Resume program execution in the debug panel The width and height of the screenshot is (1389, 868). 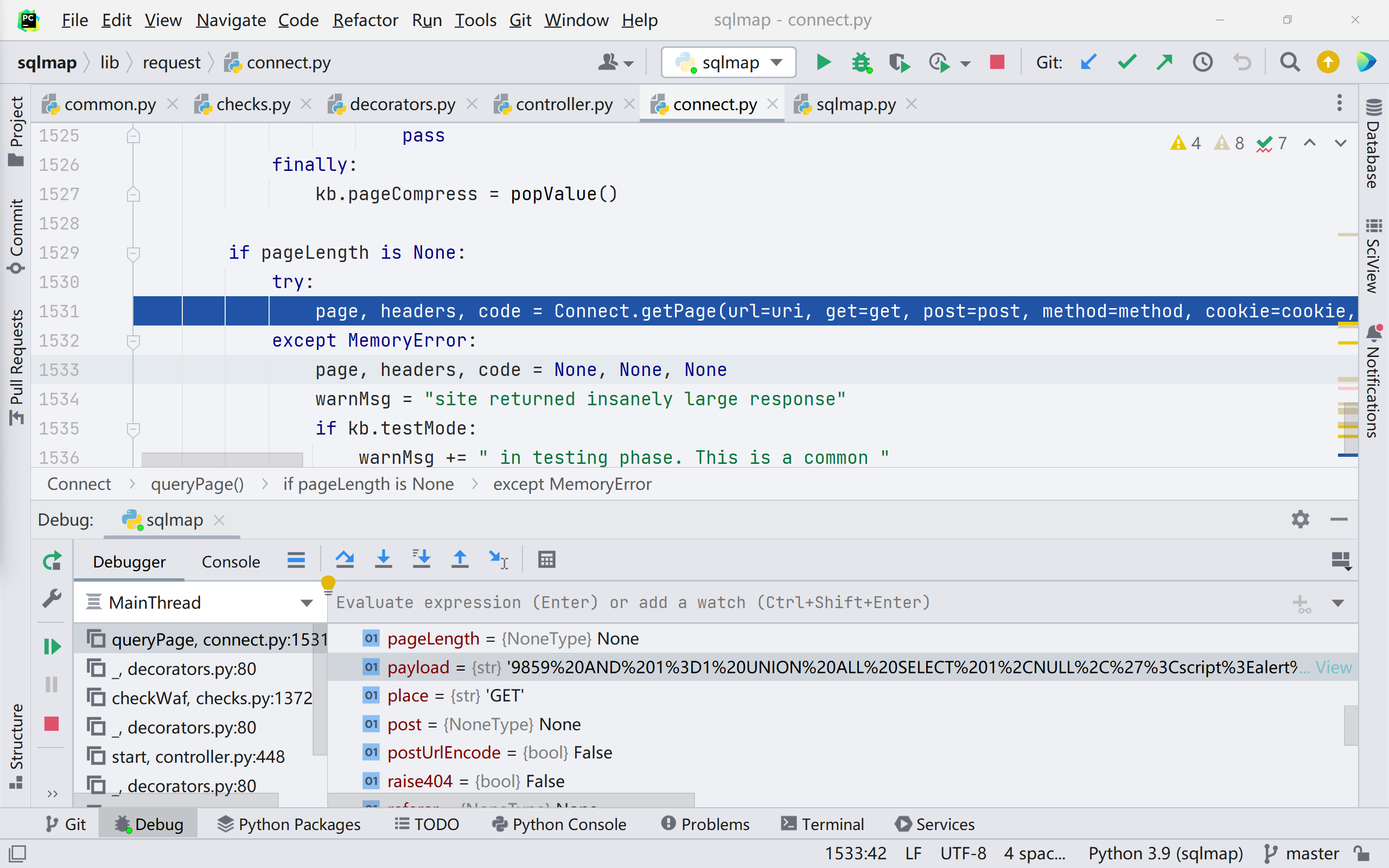(x=52, y=646)
